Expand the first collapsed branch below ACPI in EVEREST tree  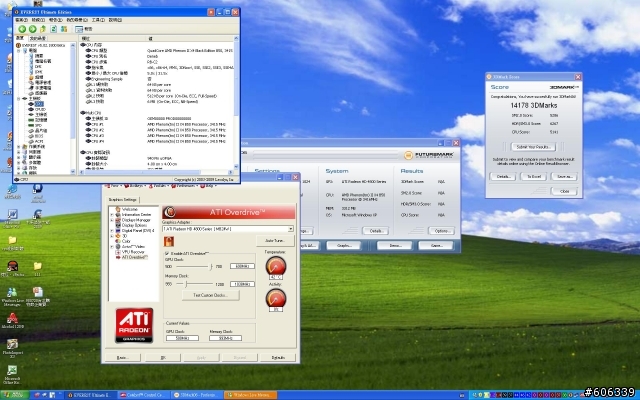click(18, 147)
